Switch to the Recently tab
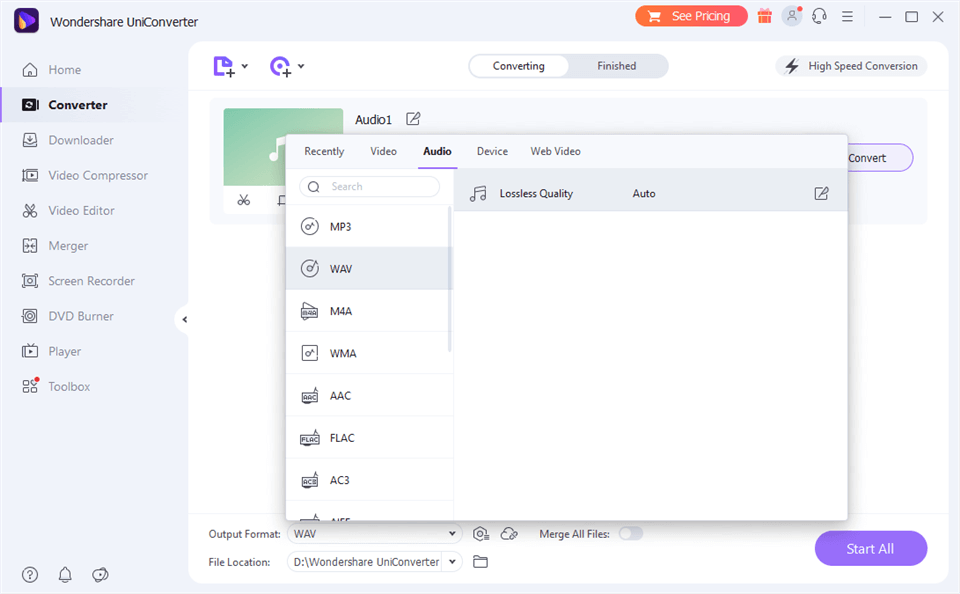The width and height of the screenshot is (960, 594). [324, 151]
